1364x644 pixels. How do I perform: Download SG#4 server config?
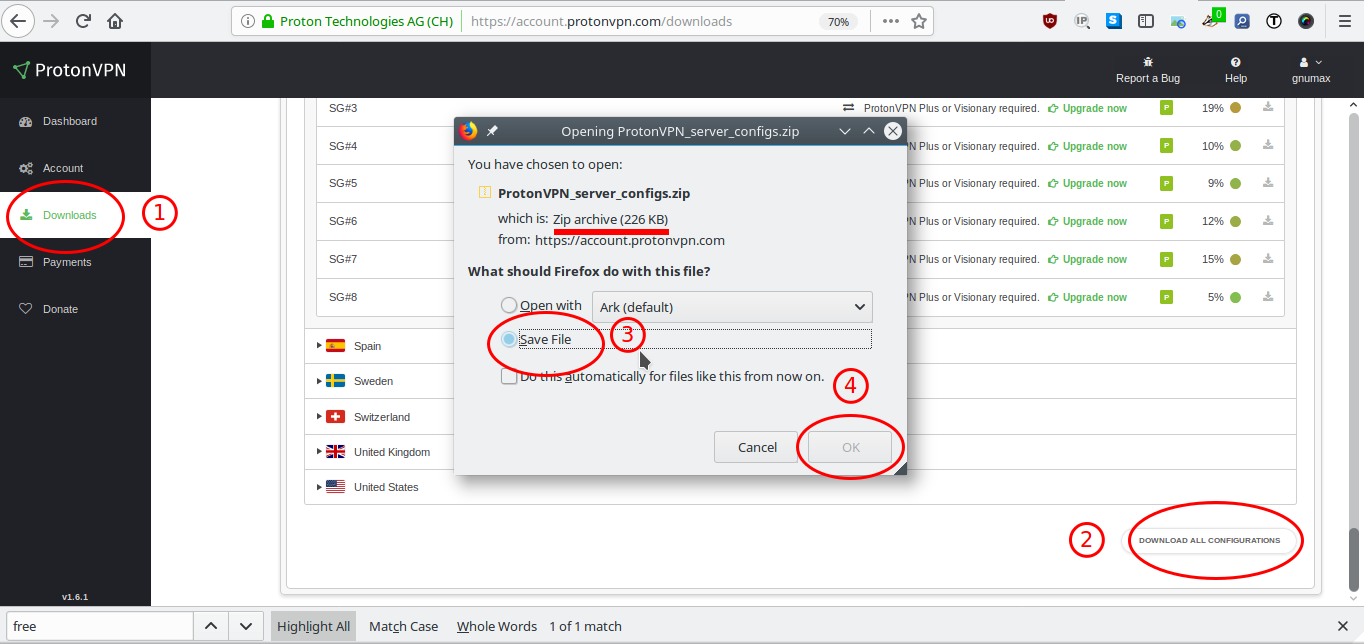1268,145
